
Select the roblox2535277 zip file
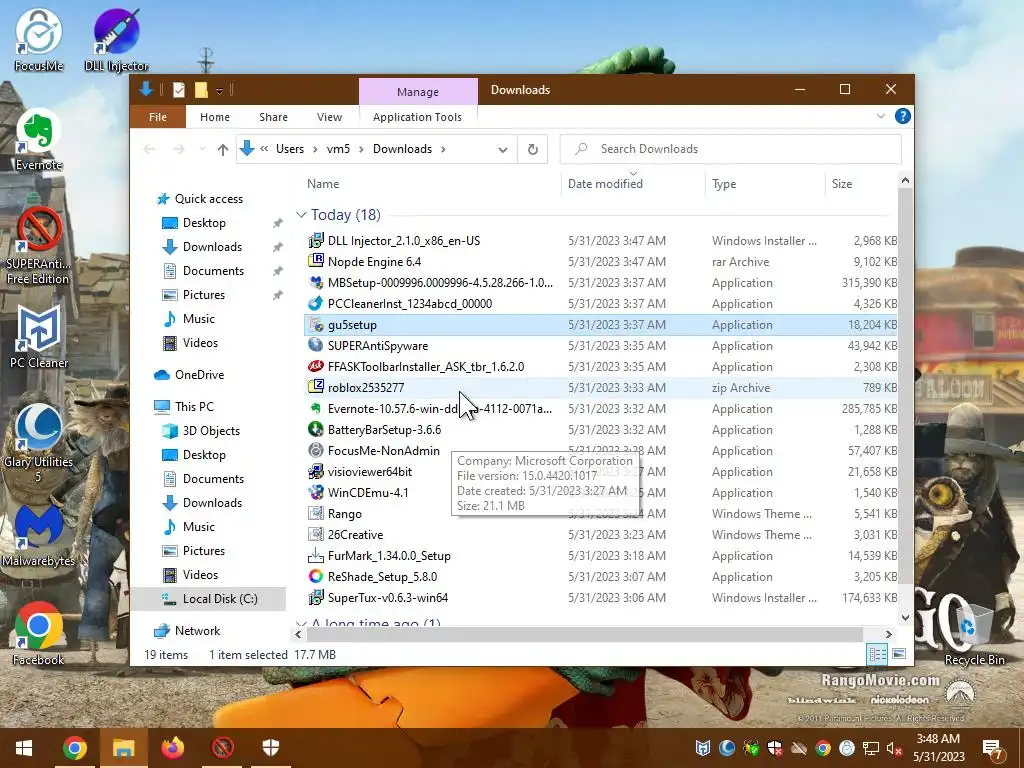(366, 388)
